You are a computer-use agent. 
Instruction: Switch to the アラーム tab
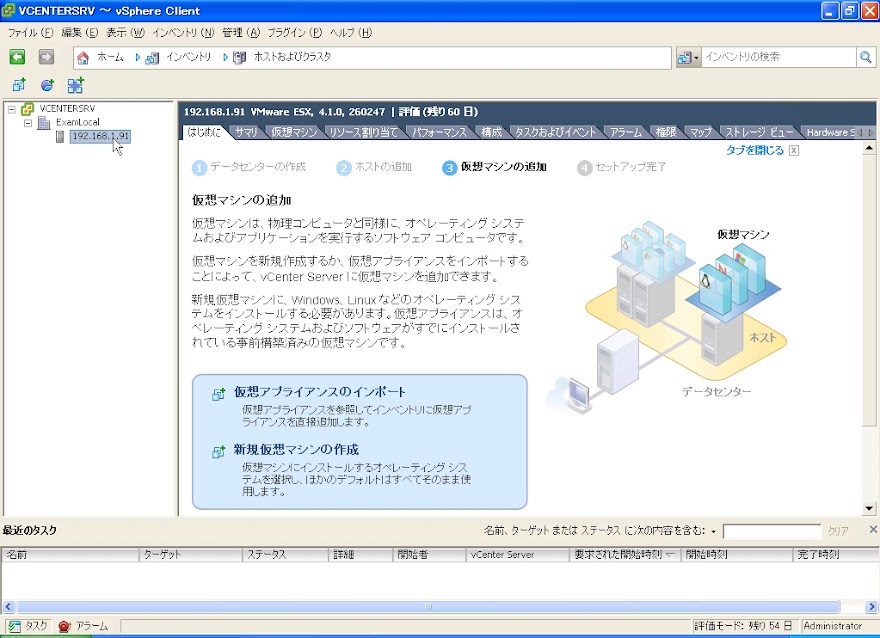coord(626,132)
